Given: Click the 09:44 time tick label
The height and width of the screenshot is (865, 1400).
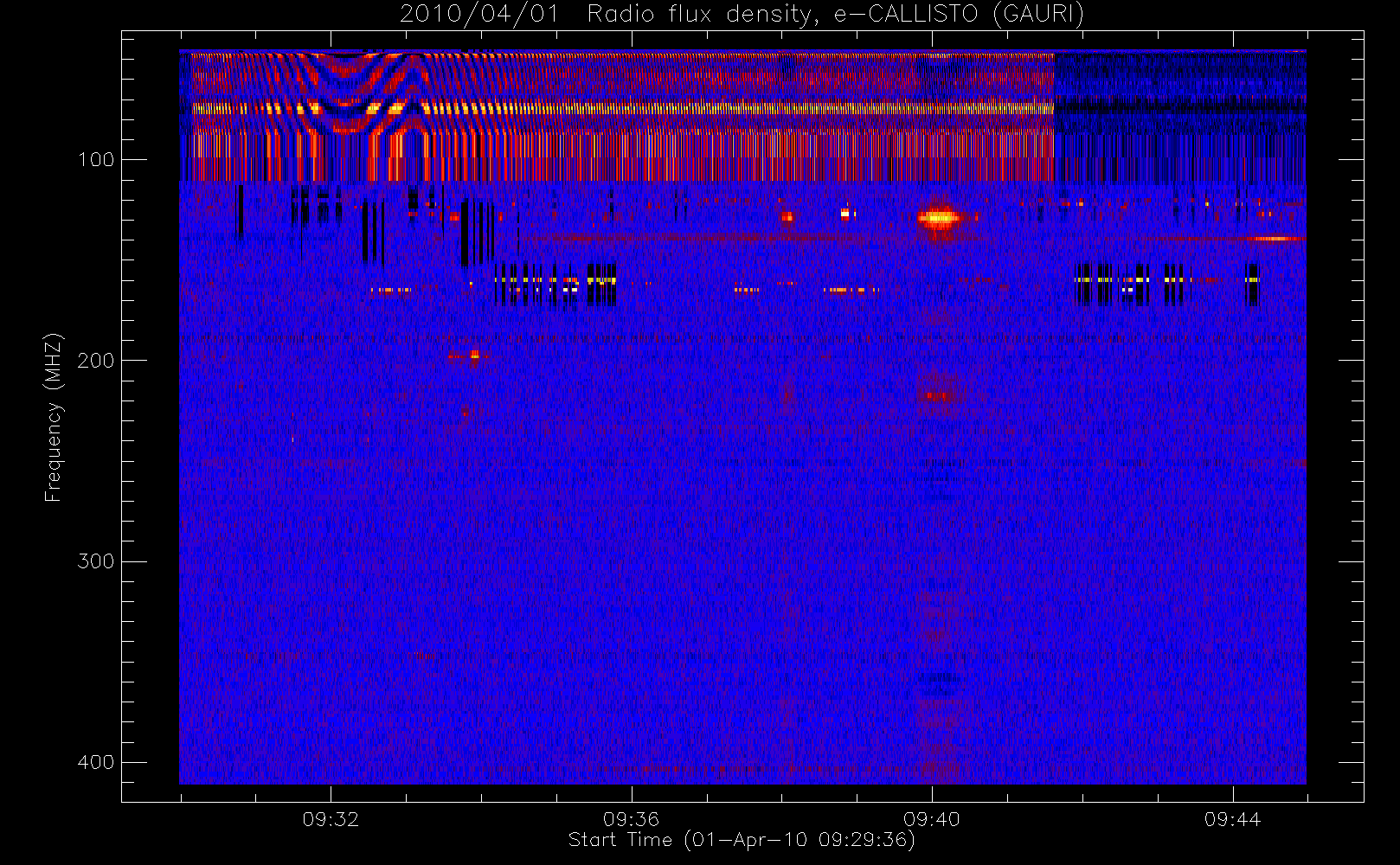Looking at the screenshot, I should point(1232,819).
